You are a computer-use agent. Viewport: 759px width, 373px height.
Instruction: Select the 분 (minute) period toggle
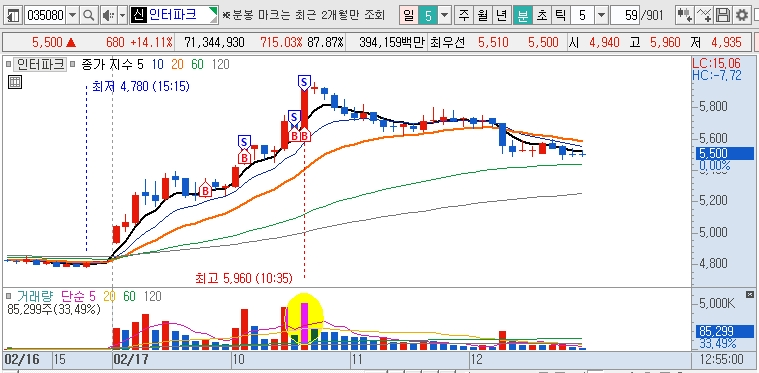523,15
